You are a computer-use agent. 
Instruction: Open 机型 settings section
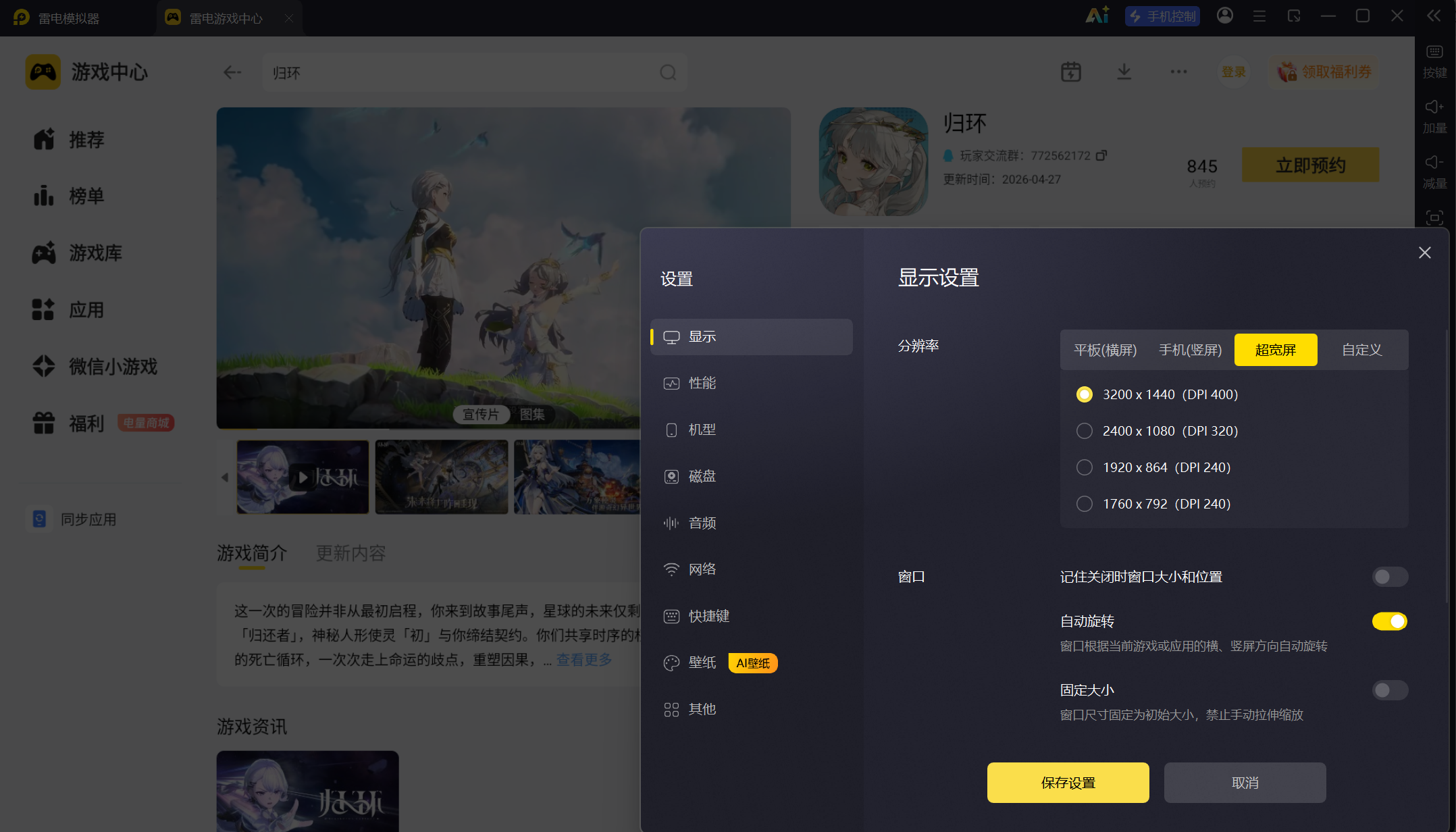[752, 430]
